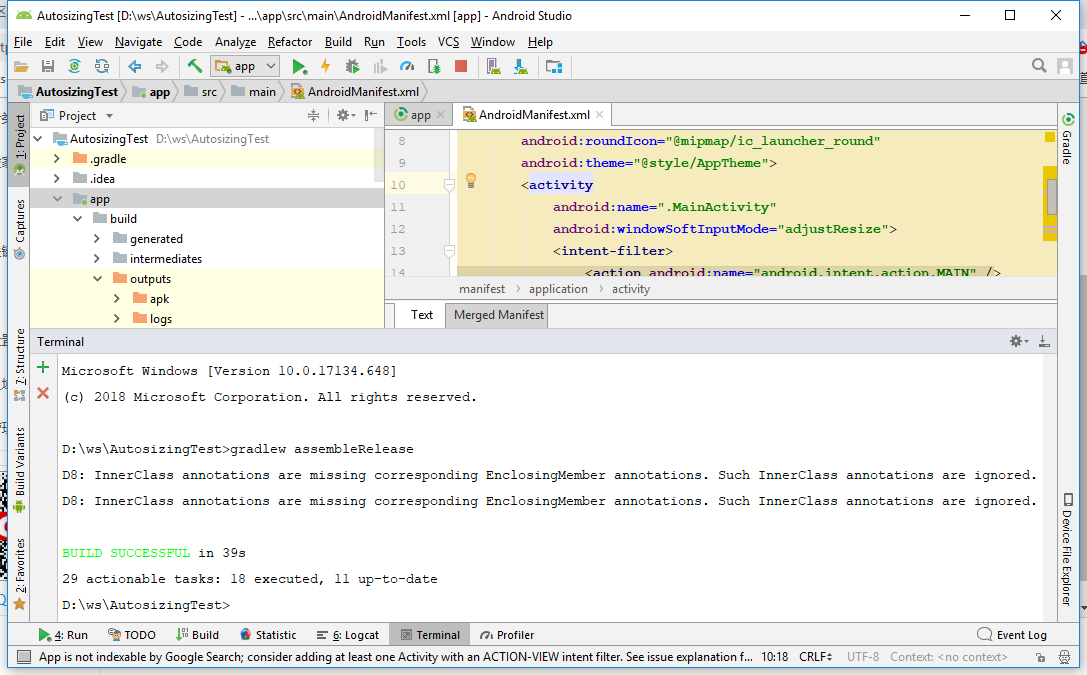The height and width of the screenshot is (675, 1087).
Task: Click the yellow intention lightbulb on line 10
Action: (x=471, y=181)
